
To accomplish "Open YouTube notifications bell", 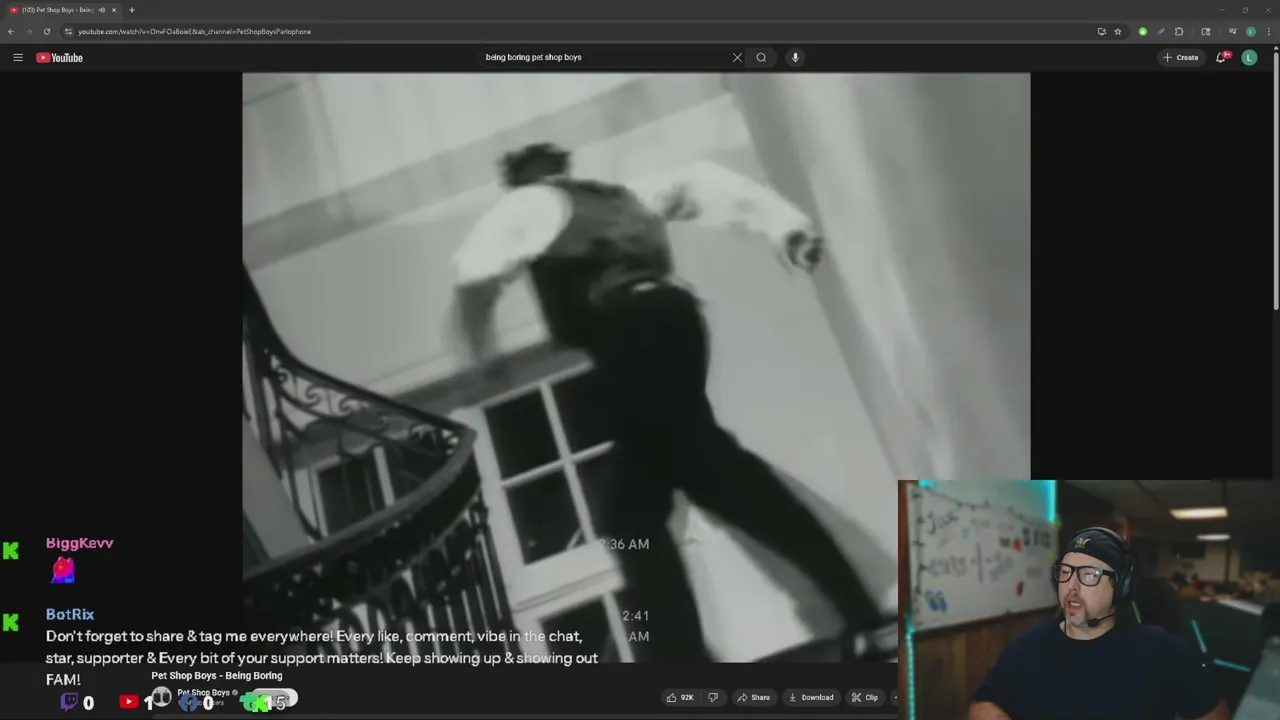I will click(x=1221, y=57).
